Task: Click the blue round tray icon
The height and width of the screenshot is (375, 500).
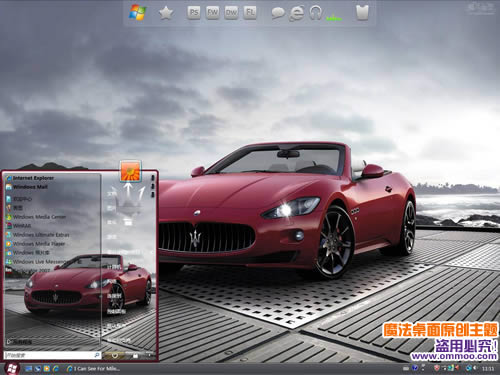Action: [415, 368]
